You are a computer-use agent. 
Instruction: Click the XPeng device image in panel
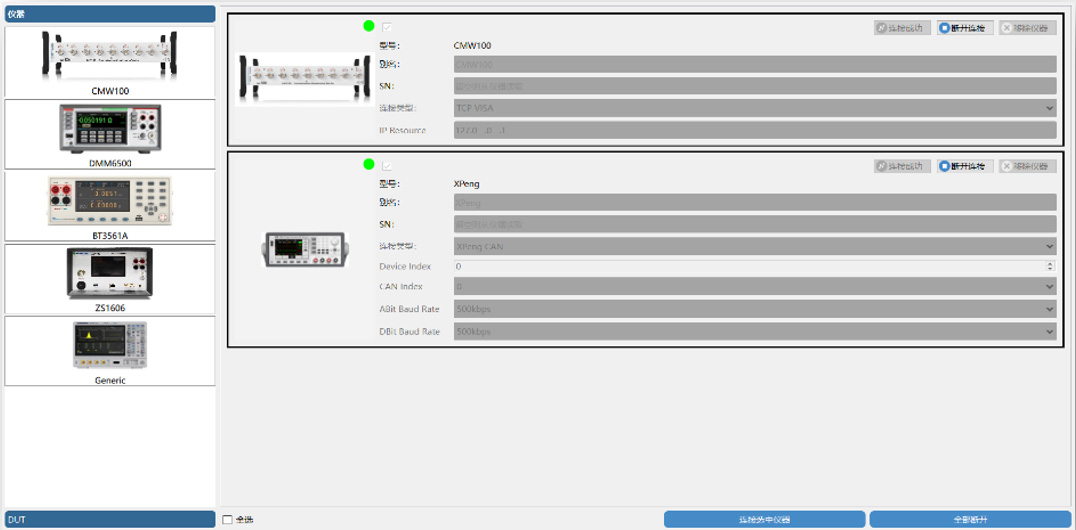click(x=304, y=249)
